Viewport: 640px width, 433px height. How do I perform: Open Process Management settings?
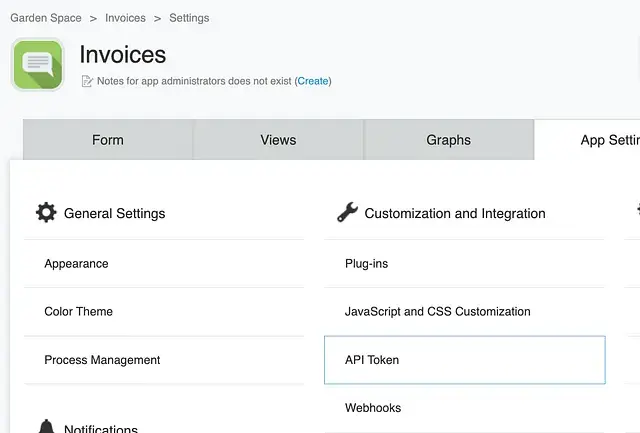point(102,360)
